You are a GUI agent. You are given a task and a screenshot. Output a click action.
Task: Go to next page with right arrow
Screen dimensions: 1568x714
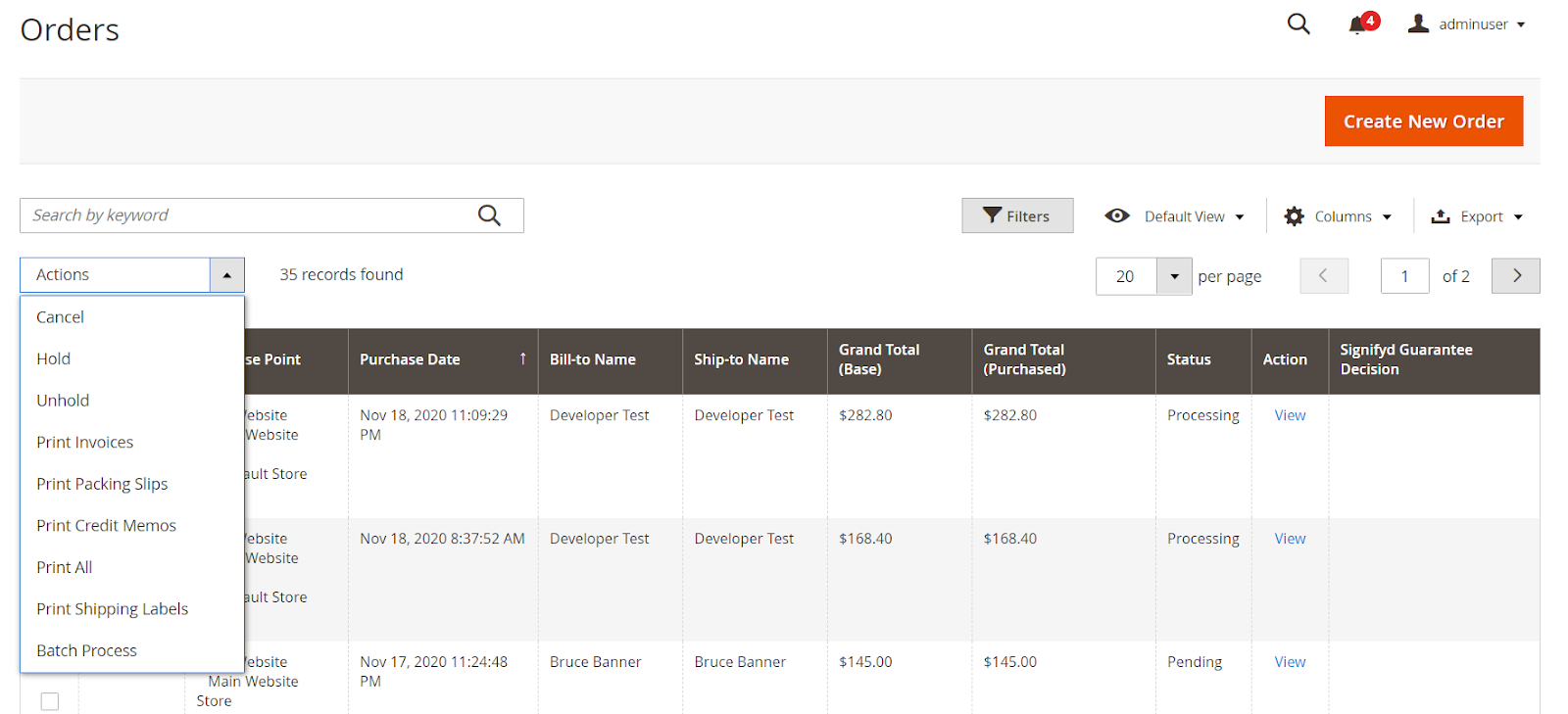[x=1515, y=276]
